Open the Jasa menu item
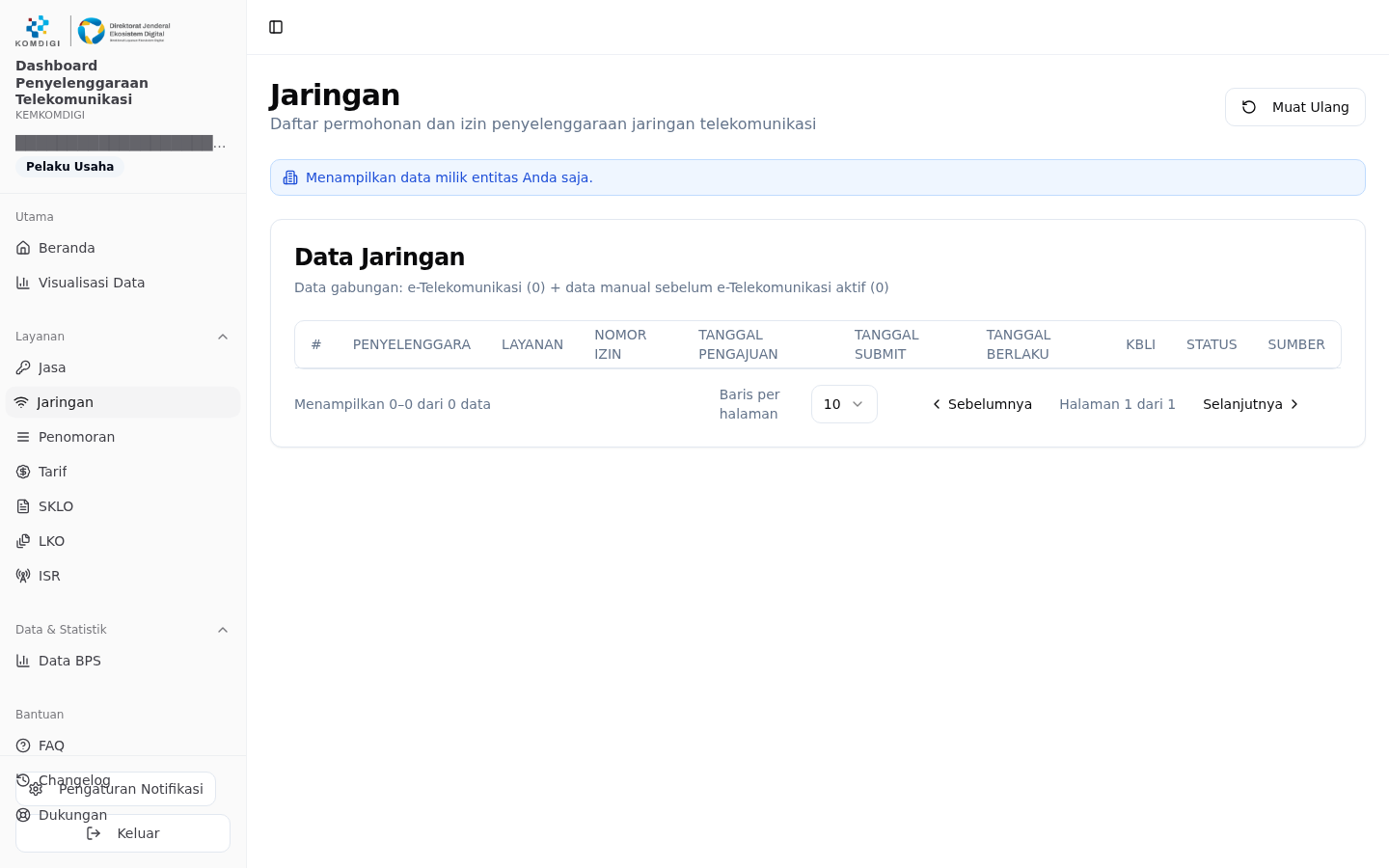This screenshot has height=868, width=1389. coord(123,367)
